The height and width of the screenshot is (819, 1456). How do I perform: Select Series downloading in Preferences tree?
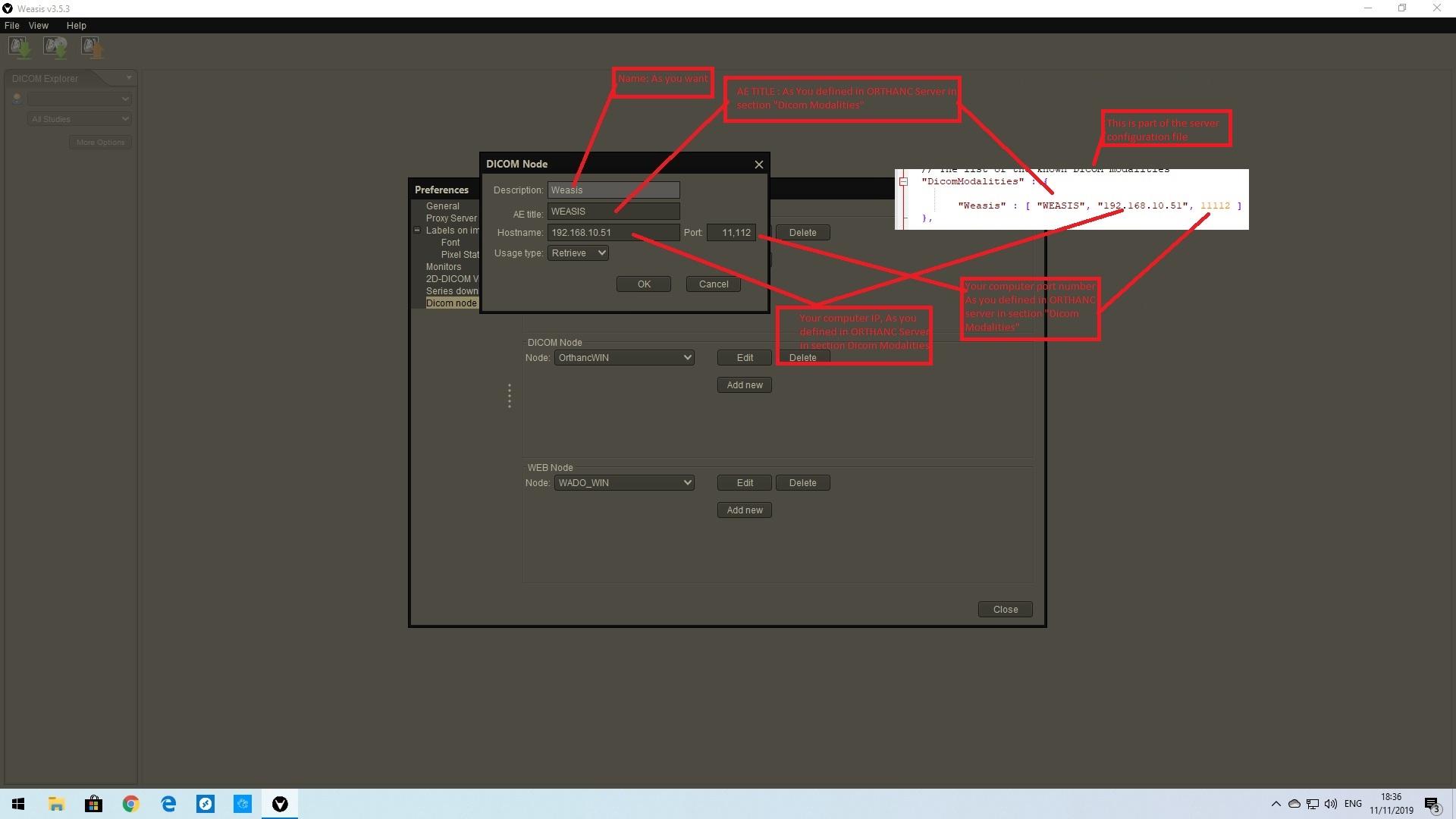point(452,291)
